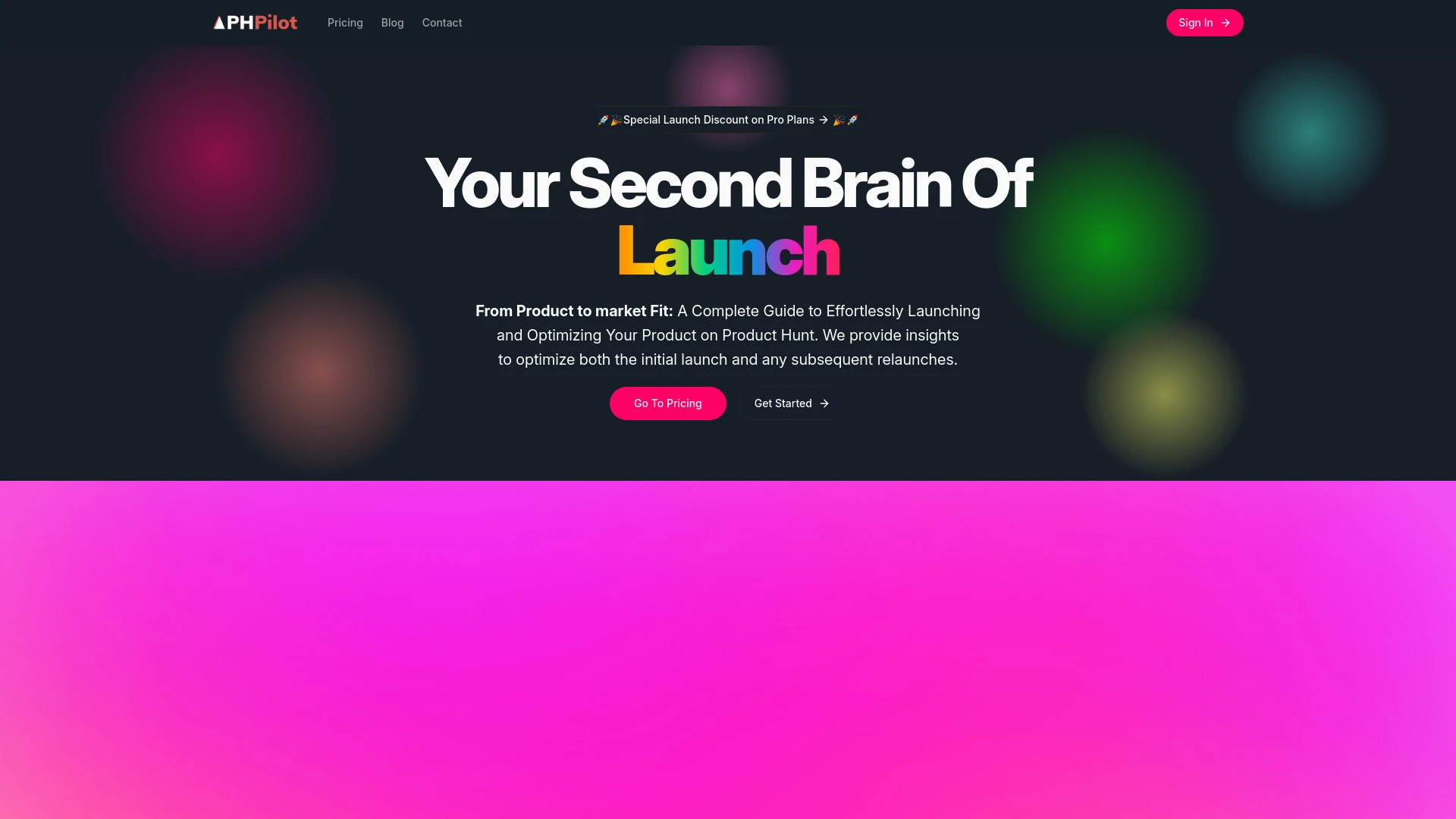Click the Contact navigation link

441,22
